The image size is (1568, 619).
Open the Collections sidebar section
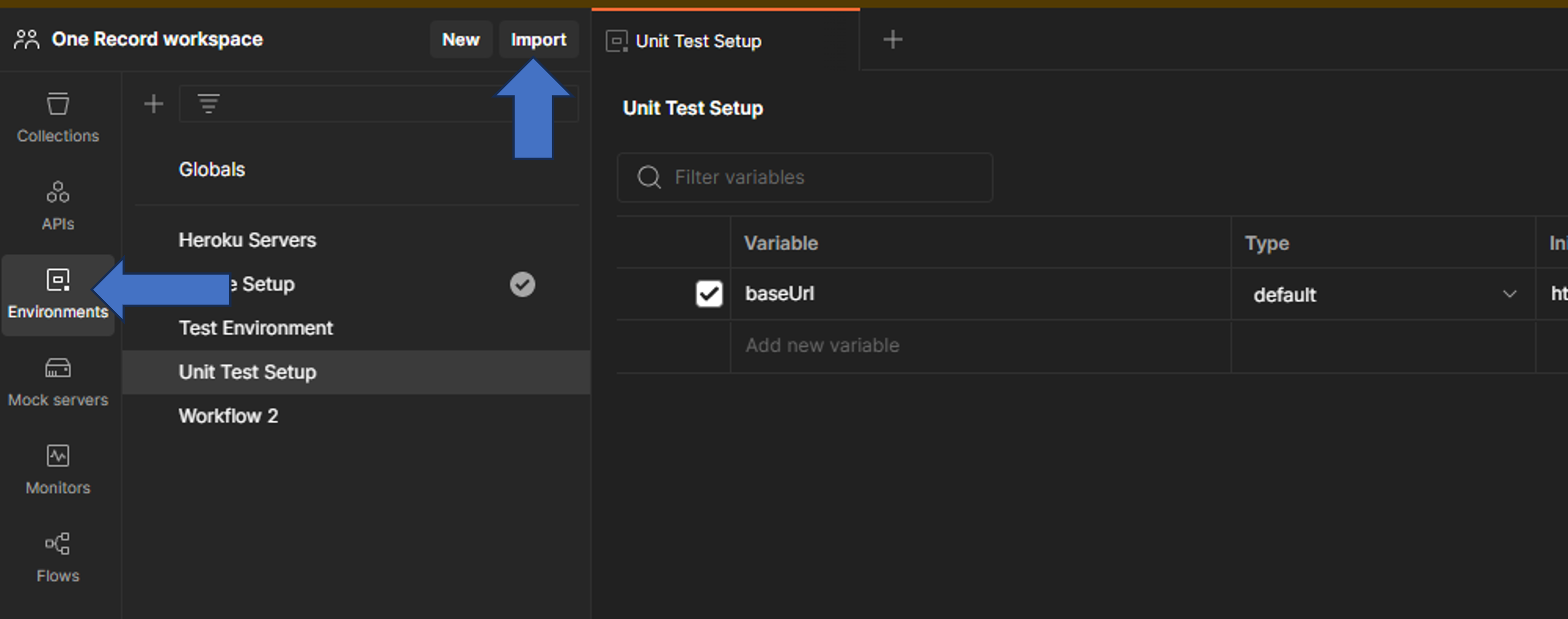[58, 117]
